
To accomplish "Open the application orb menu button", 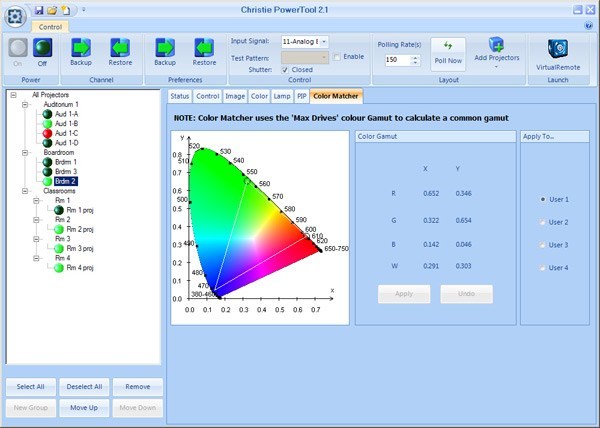I will pyautogui.click(x=15, y=16).
